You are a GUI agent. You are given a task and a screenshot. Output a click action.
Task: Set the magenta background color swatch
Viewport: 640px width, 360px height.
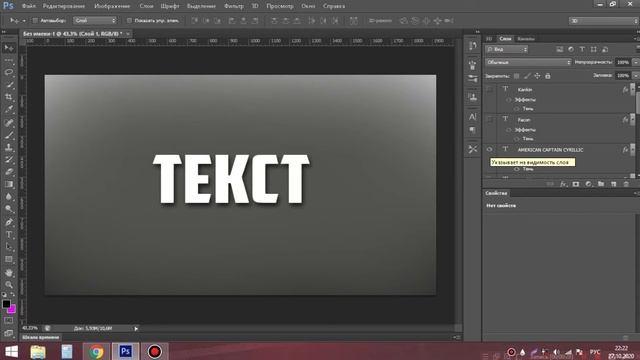(x=12, y=309)
